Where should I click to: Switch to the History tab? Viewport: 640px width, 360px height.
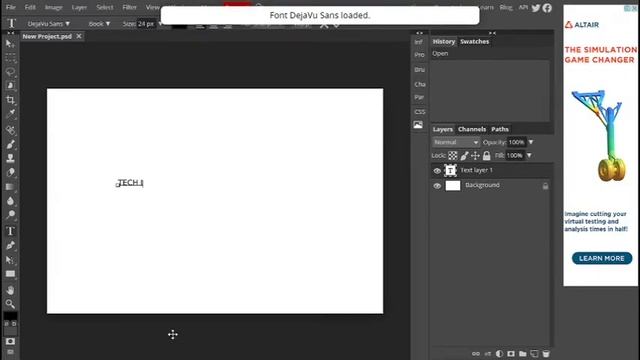point(444,42)
